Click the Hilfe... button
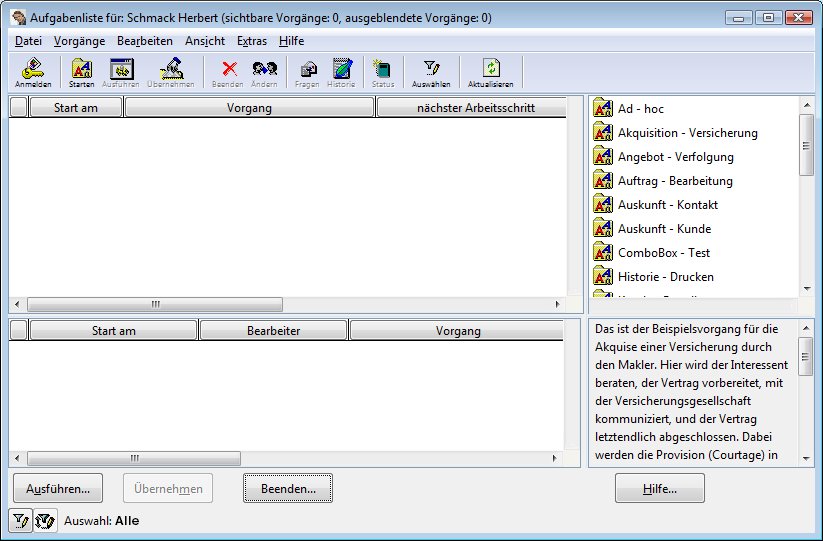The width and height of the screenshot is (823, 541). coord(660,489)
